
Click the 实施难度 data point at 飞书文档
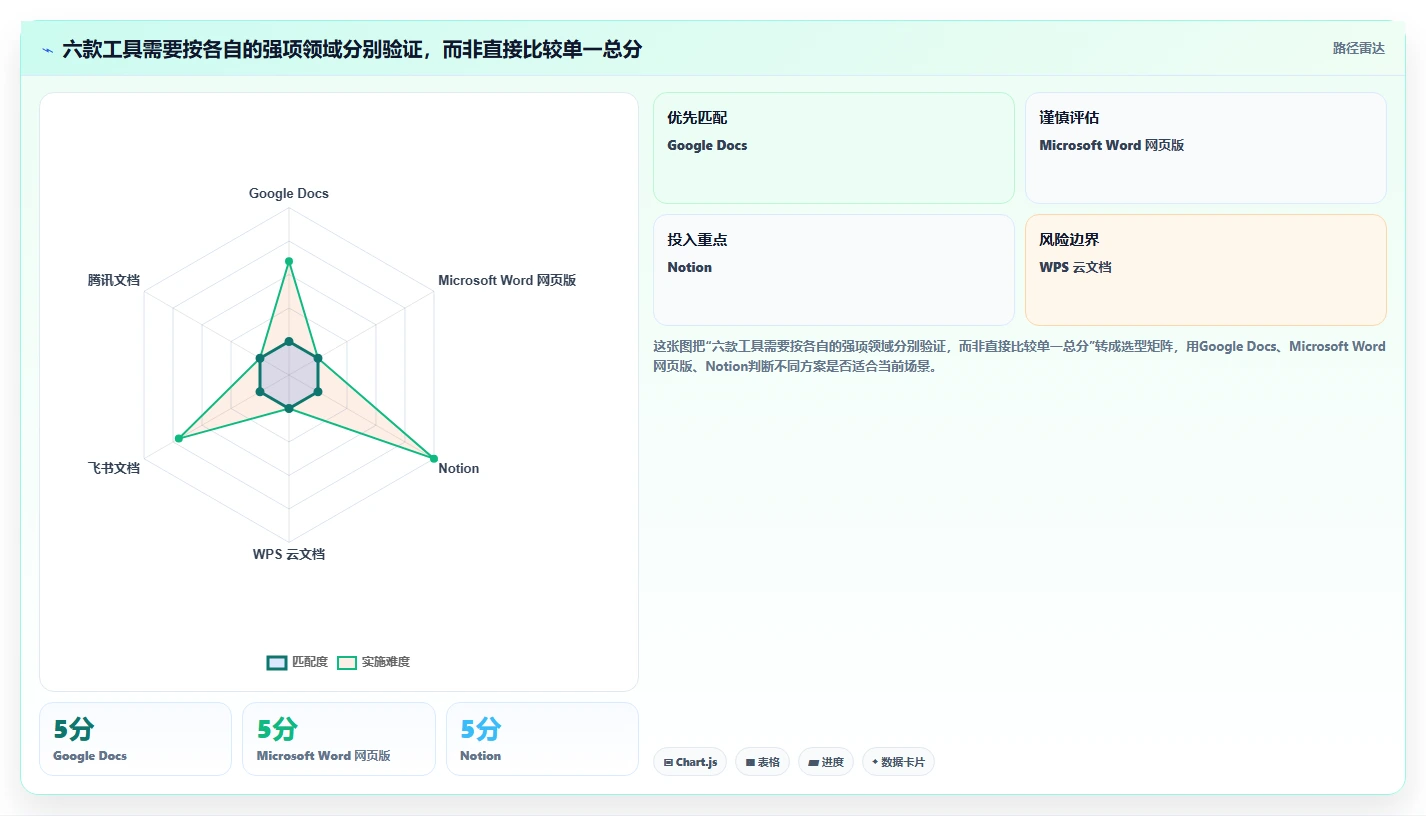[x=178, y=438]
